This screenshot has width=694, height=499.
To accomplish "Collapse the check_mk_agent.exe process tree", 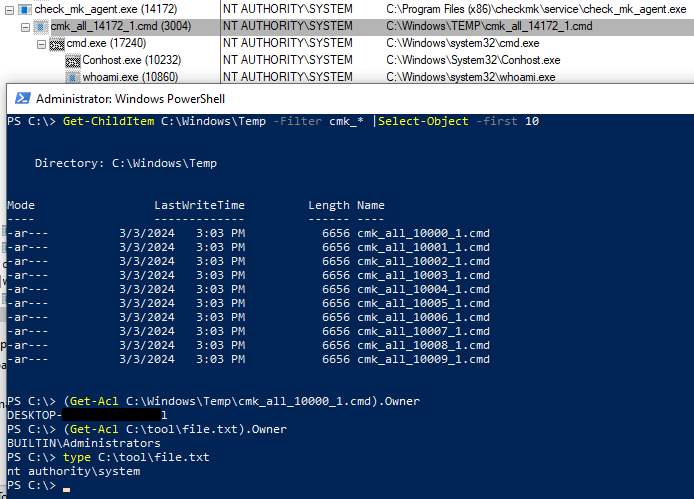I will [x=10, y=9].
